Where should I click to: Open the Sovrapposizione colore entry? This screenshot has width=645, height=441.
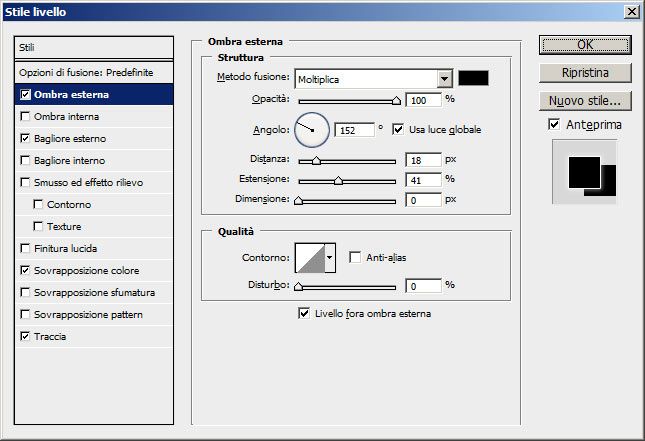point(94,270)
